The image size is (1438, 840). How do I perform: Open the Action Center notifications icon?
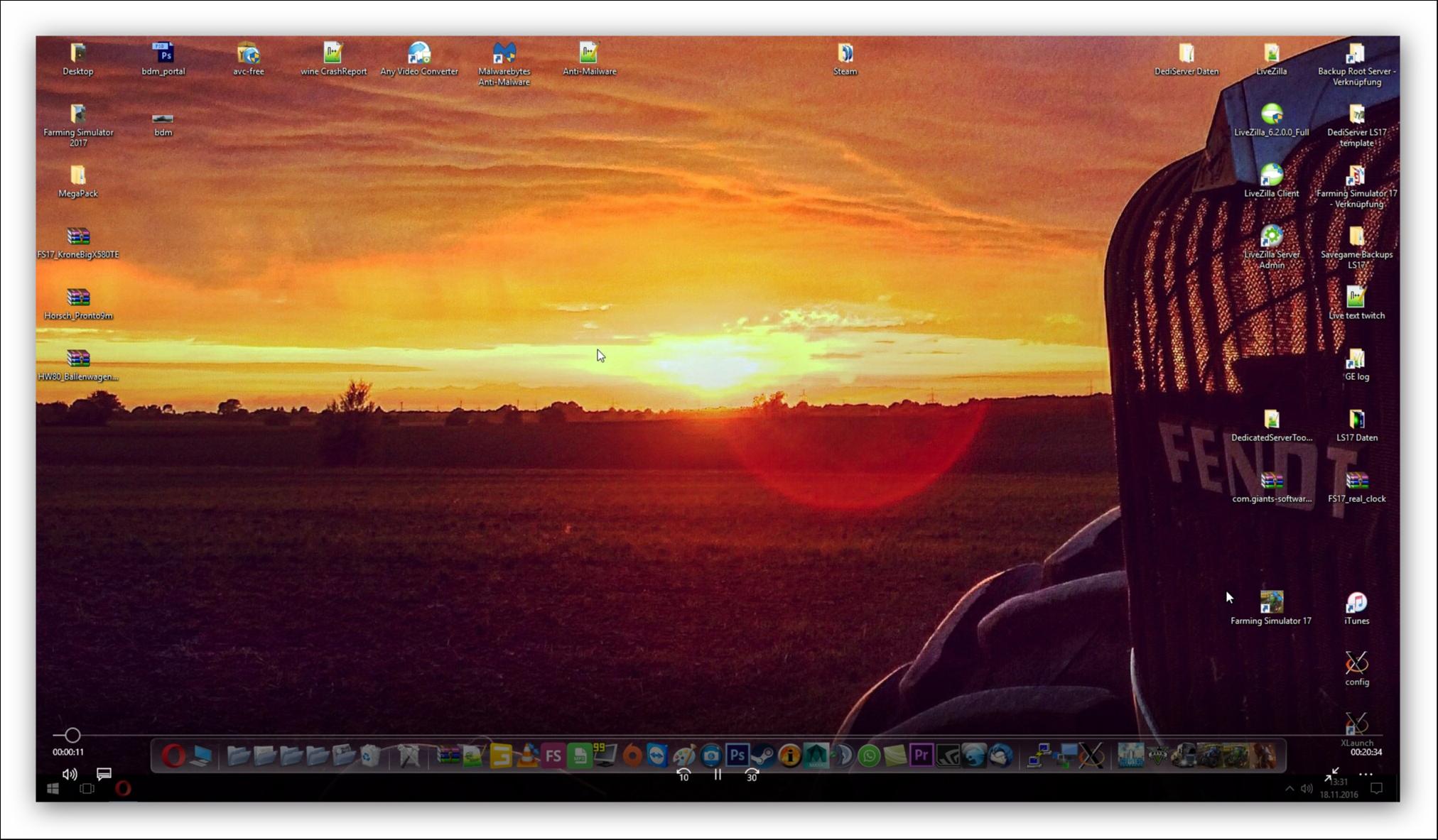click(x=1376, y=788)
